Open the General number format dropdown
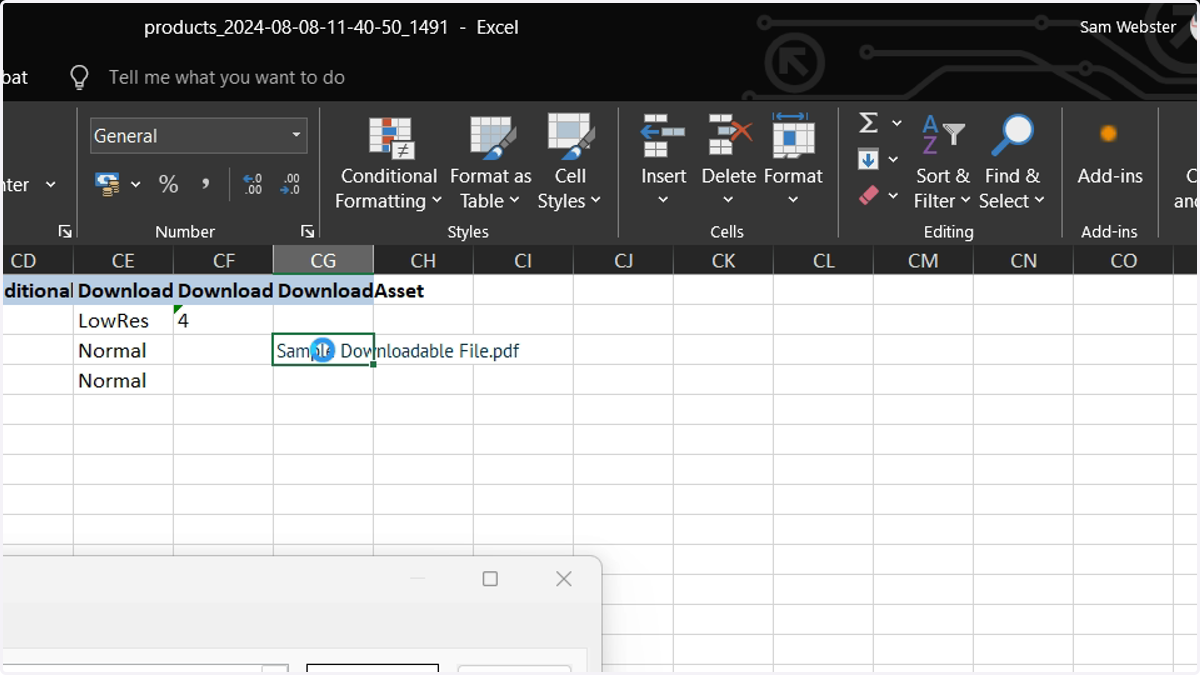Image resolution: width=1200 pixels, height=675 pixels. coord(297,135)
